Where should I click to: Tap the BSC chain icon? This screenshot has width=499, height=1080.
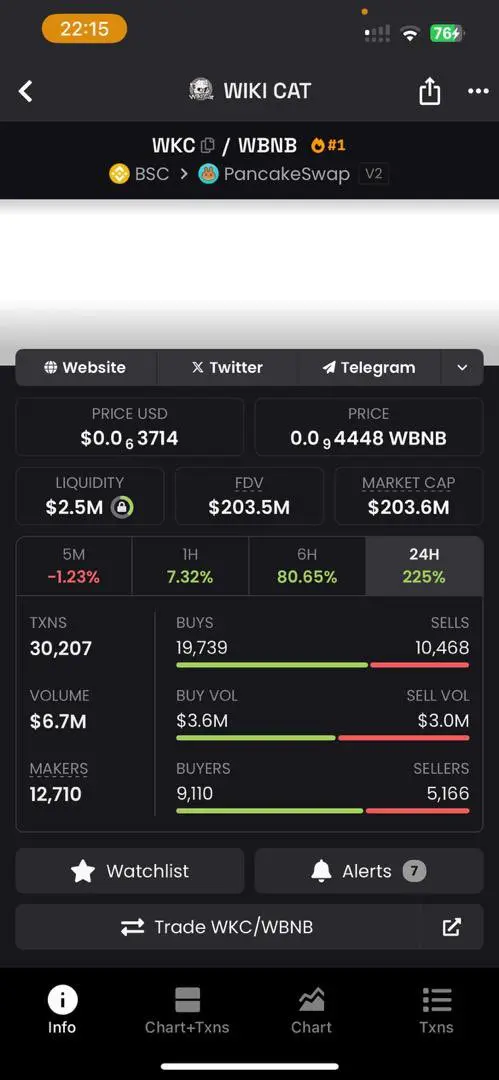119,174
